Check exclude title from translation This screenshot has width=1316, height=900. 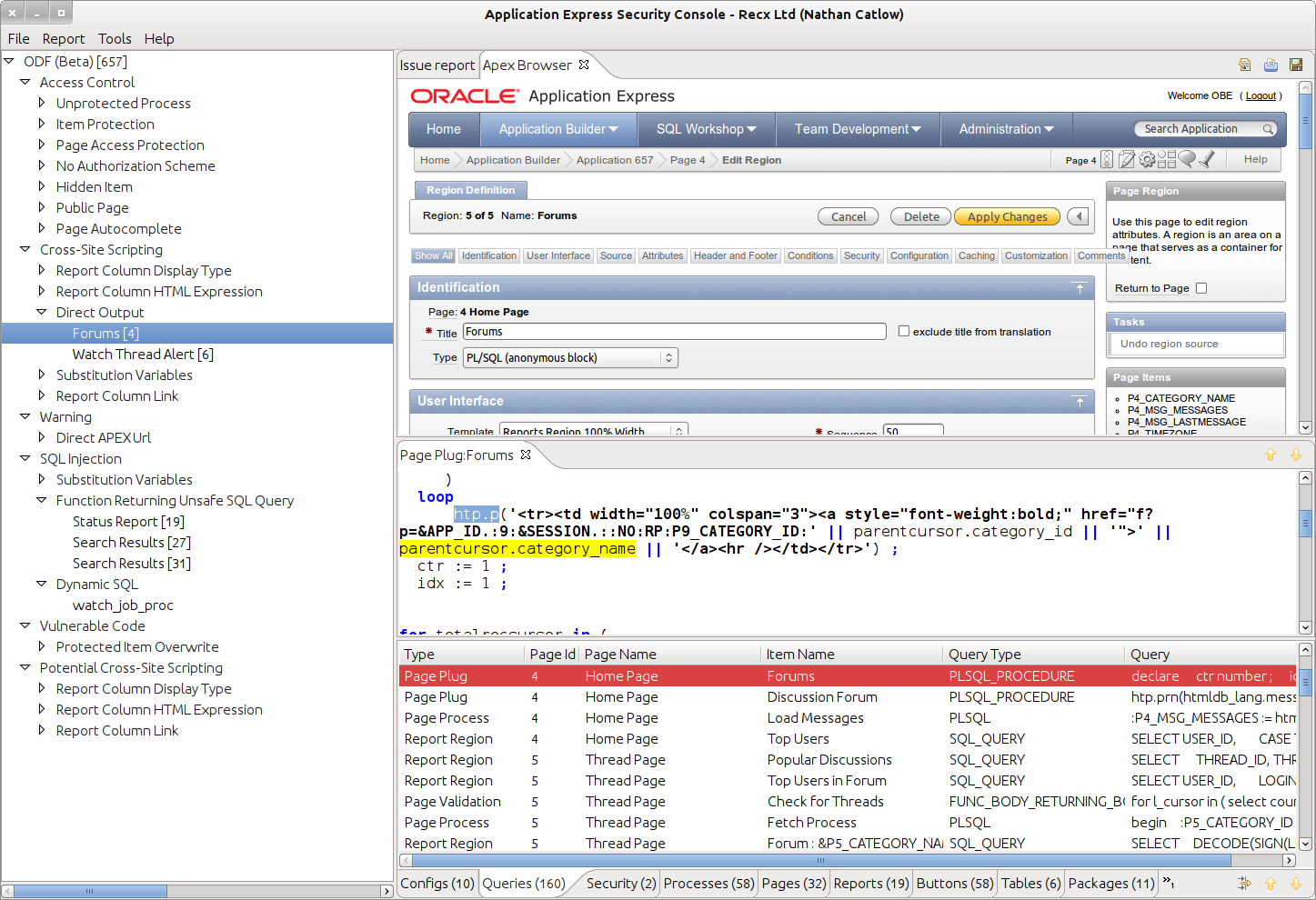(x=904, y=331)
